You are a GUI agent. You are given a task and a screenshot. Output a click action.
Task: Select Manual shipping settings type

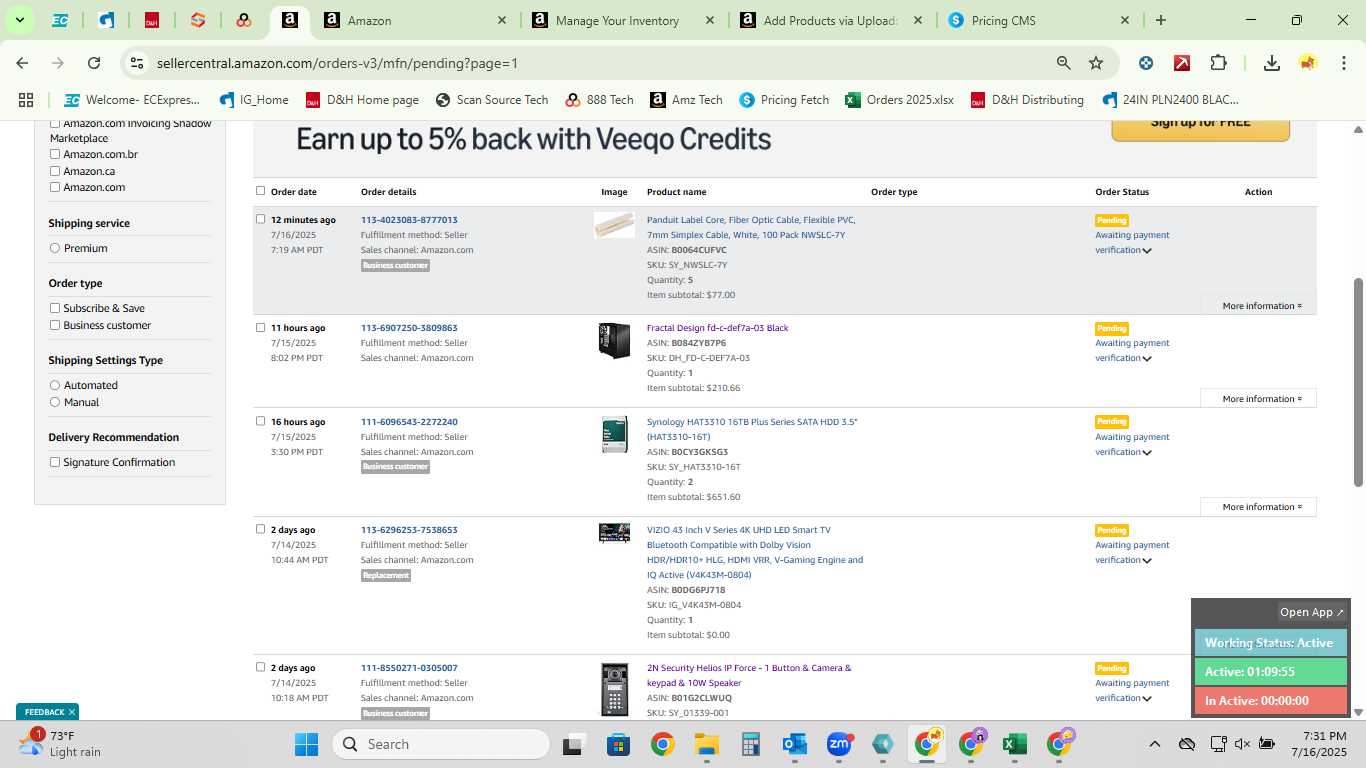click(55, 402)
